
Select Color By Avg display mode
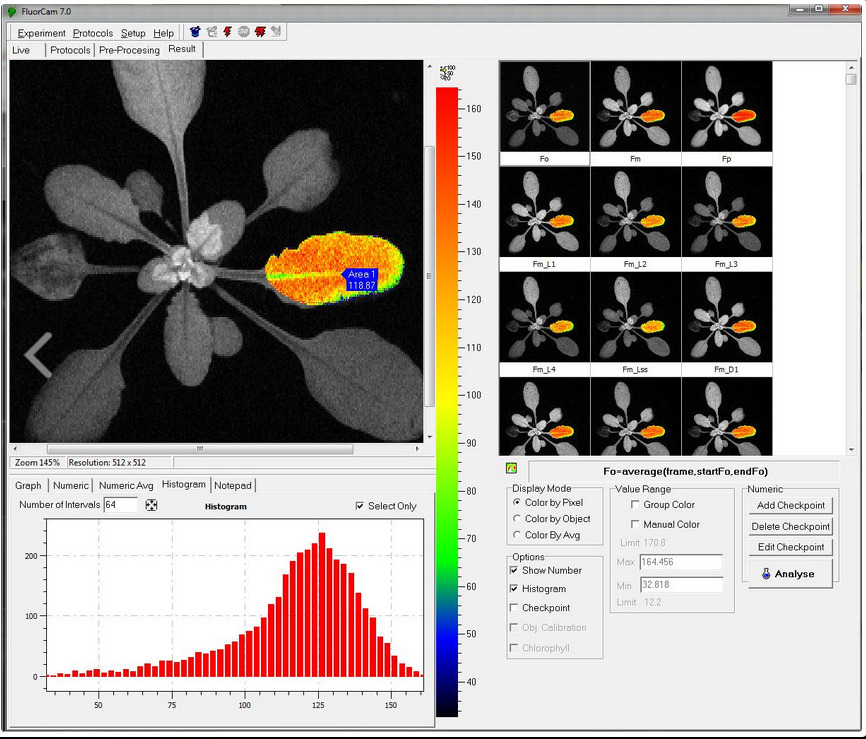(517, 535)
